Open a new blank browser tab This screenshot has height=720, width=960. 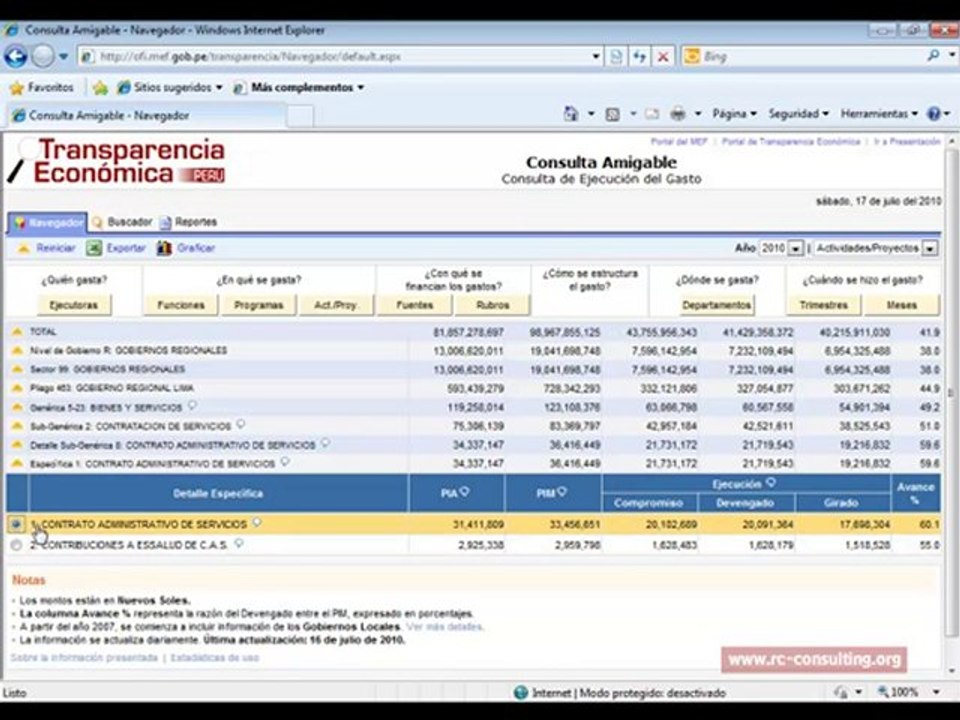pos(300,116)
